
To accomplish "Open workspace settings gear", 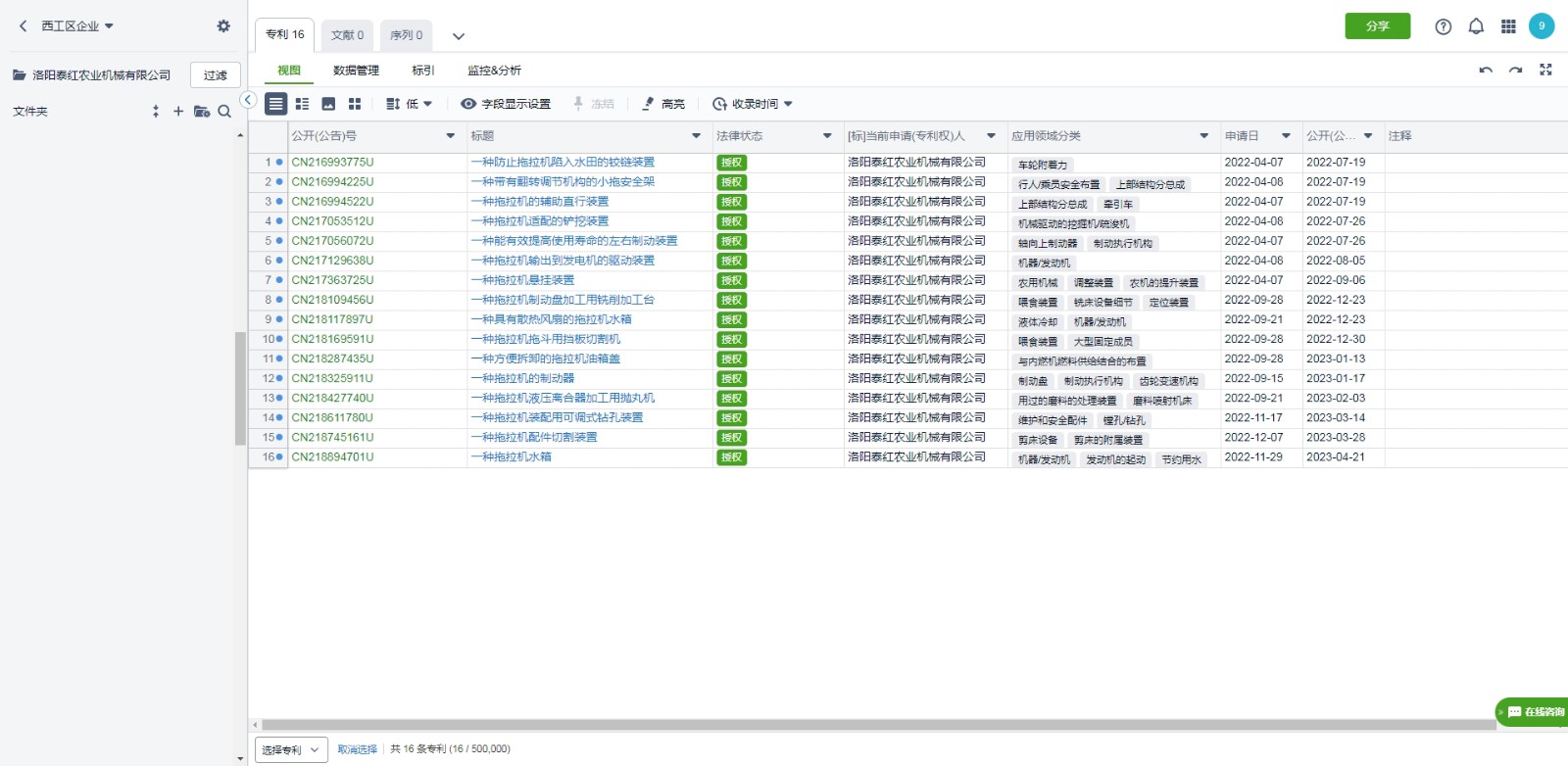I will click(x=223, y=26).
